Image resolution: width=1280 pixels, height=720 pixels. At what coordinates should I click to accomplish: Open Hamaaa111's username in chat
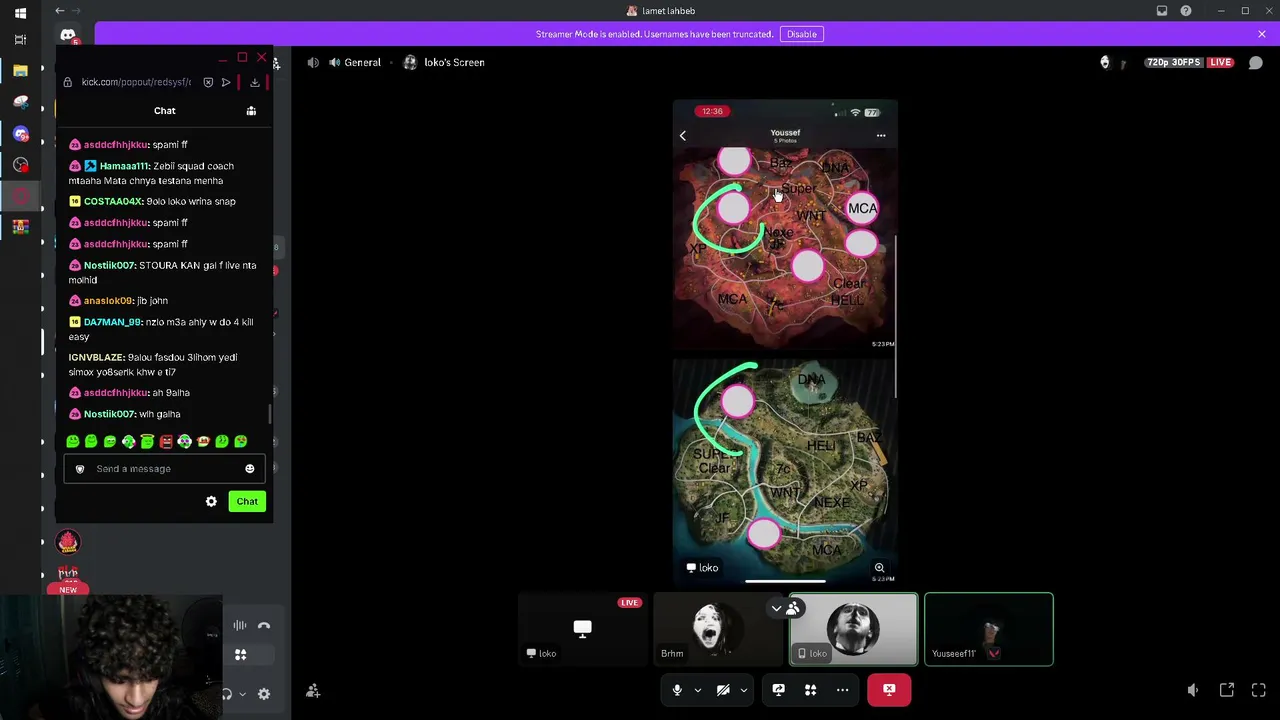coord(124,166)
